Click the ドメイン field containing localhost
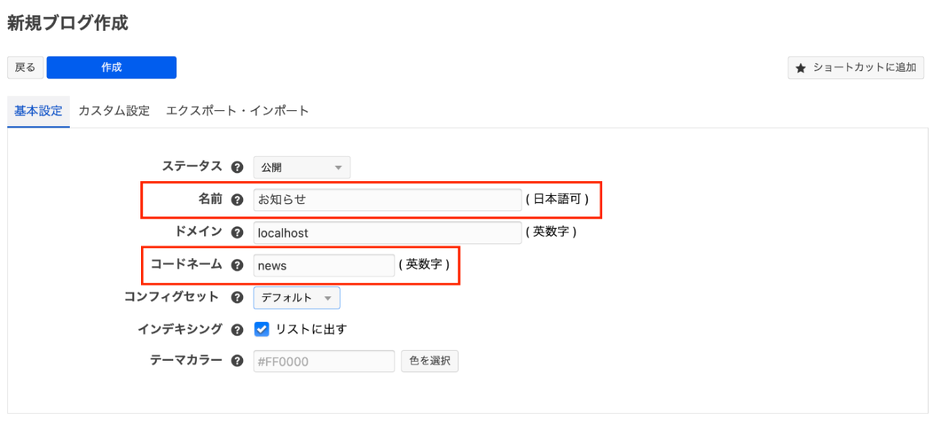Viewport: 940px width, 424px height. tap(387, 232)
